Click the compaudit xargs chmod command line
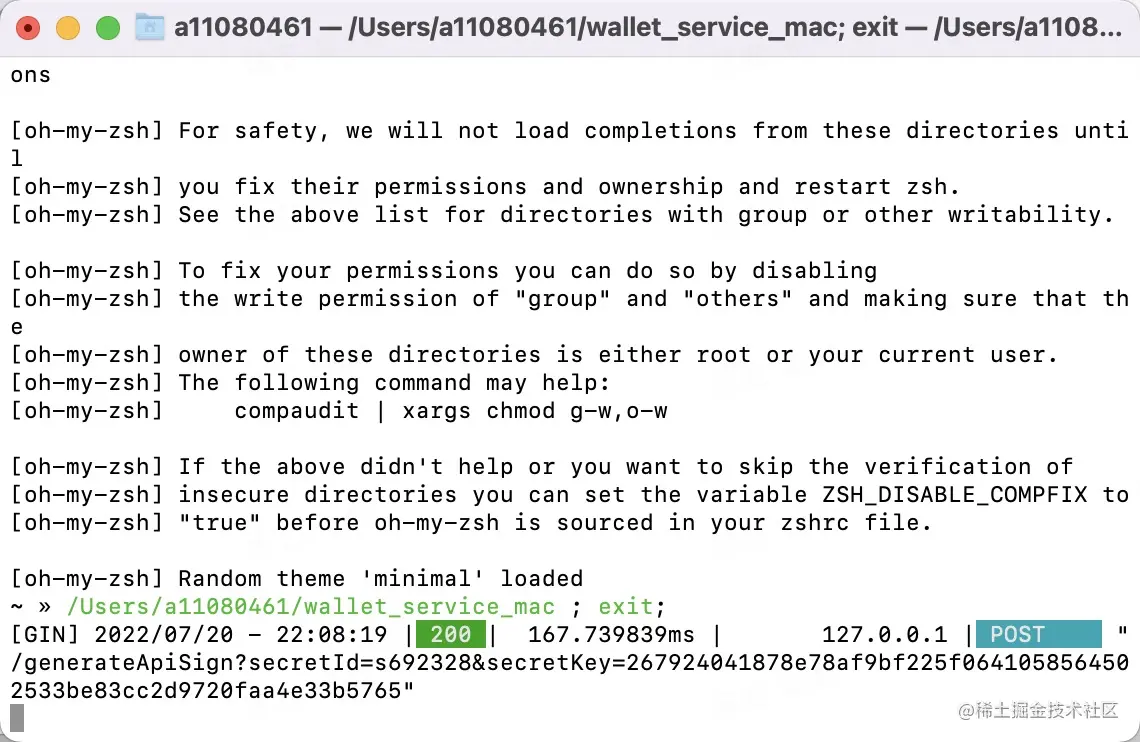 (451, 411)
